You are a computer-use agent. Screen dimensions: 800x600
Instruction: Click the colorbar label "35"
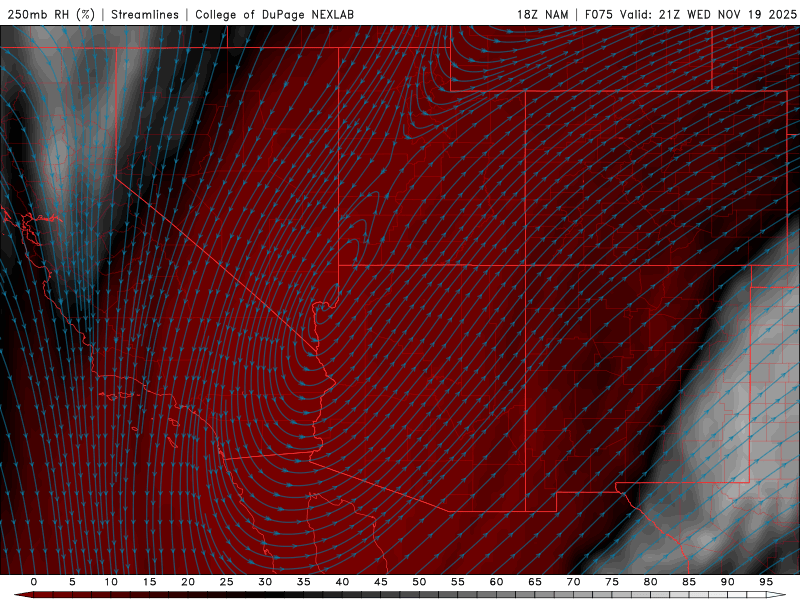pos(304,582)
